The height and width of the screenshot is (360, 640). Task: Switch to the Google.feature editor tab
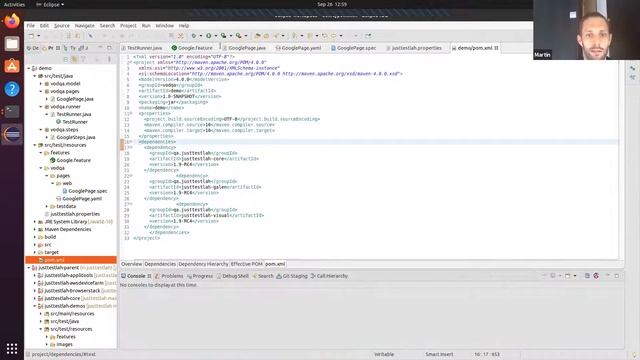[x=192, y=48]
